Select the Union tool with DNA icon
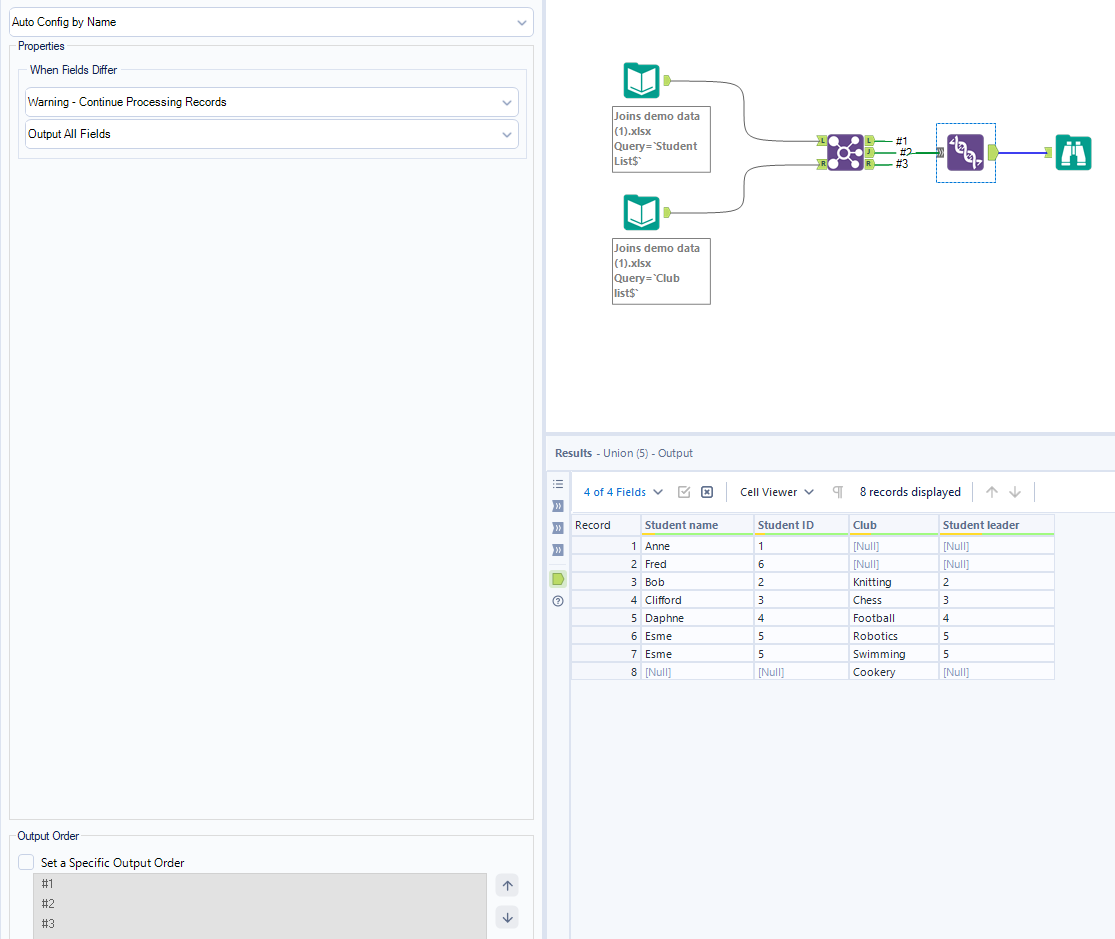 [x=965, y=152]
